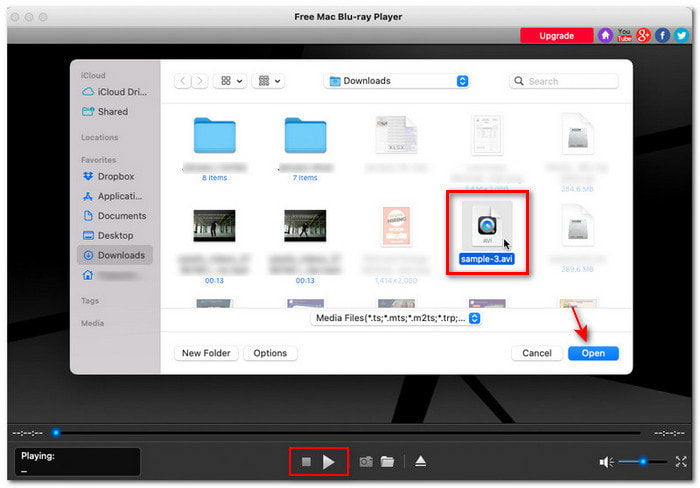The image size is (700, 488).
Task: Select the first 00:13 video thumbnail
Action: tap(214, 225)
